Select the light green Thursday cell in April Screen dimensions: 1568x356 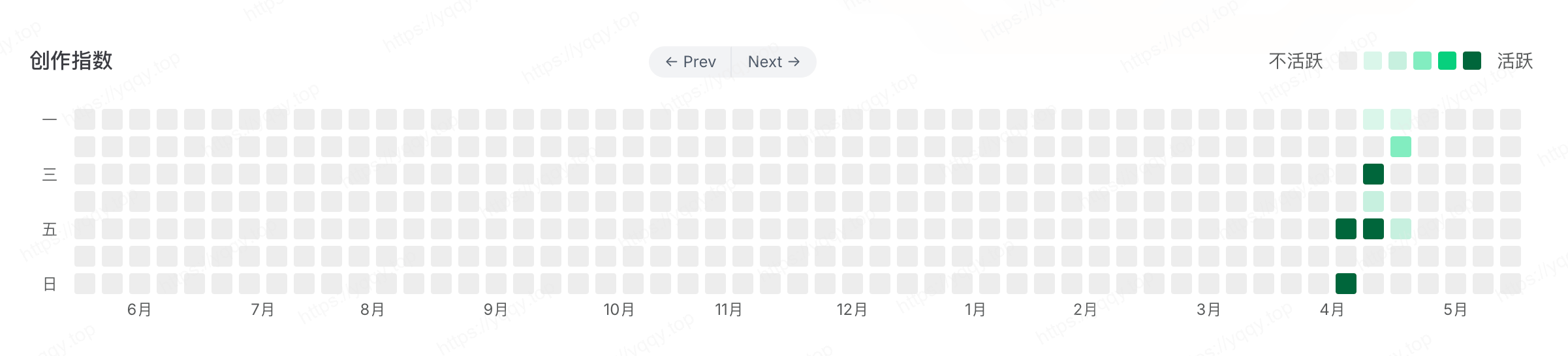coord(1373,201)
